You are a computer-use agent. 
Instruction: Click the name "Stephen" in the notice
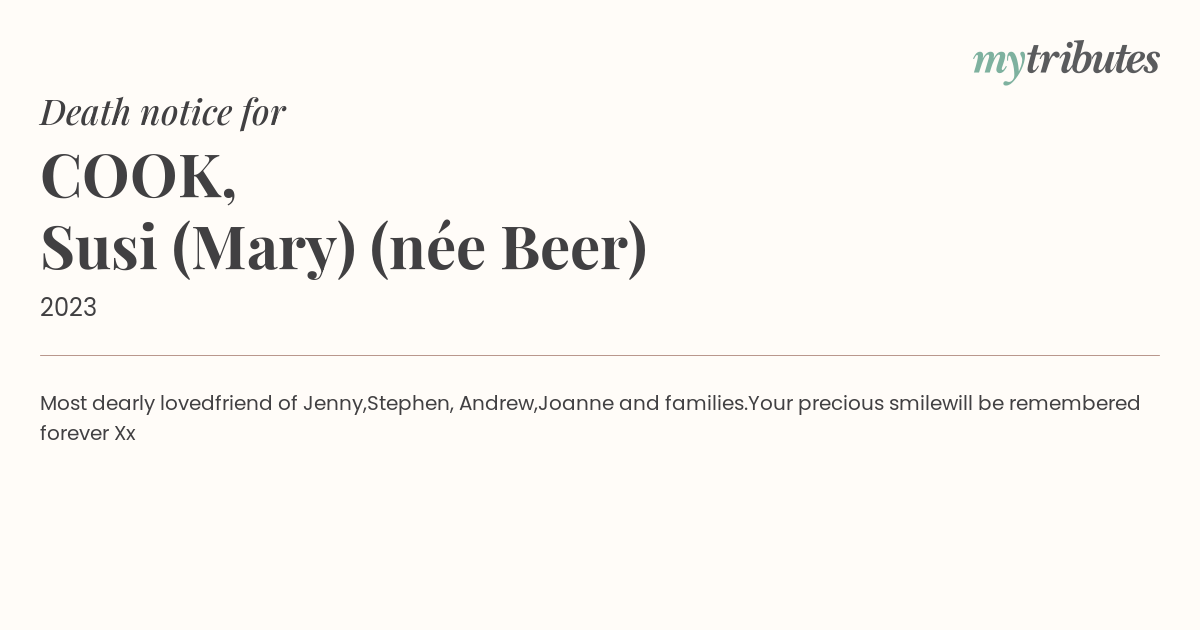point(408,403)
